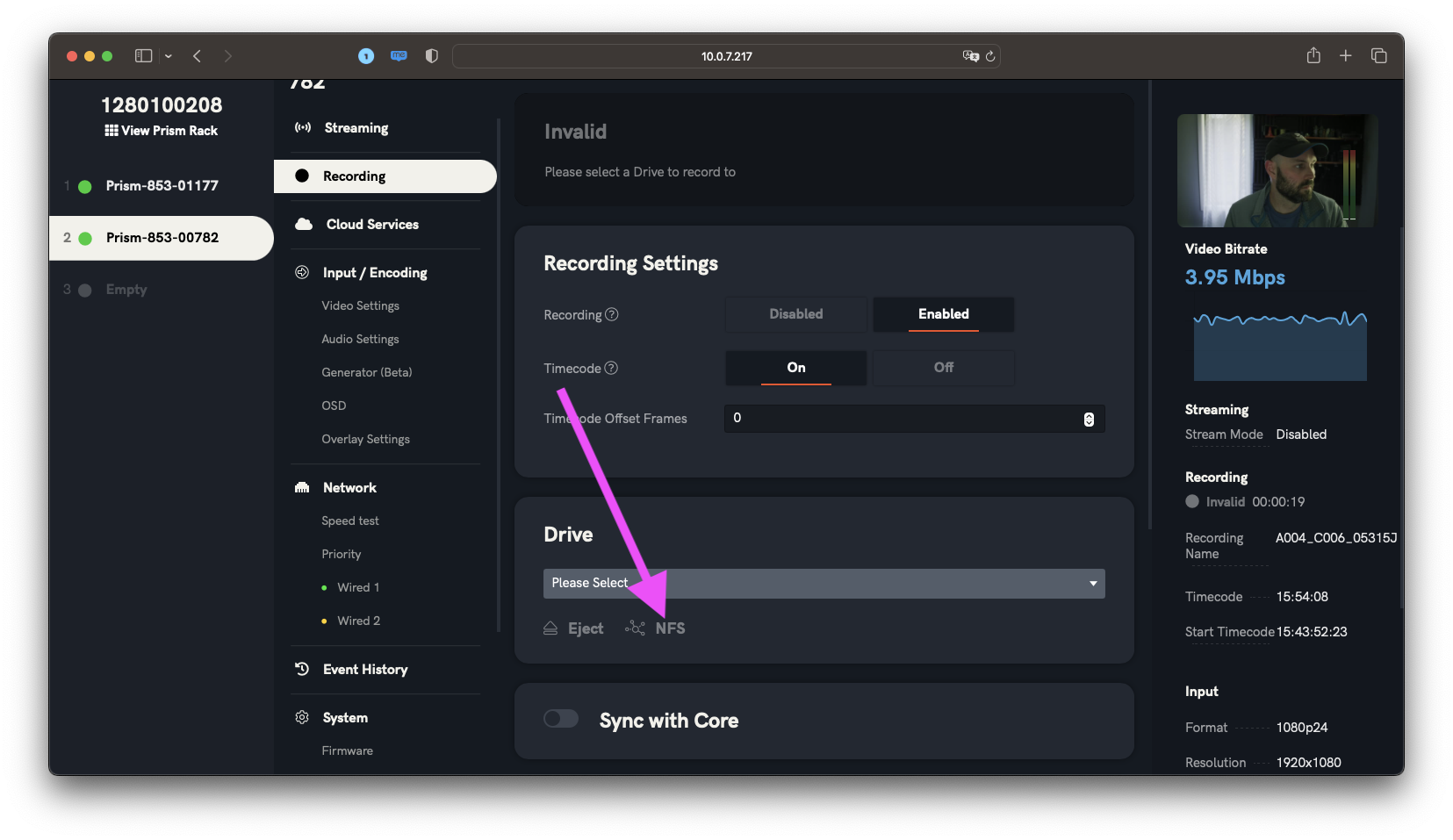
Task: Expand the sidebar options chevron in Safari
Action: (169, 56)
